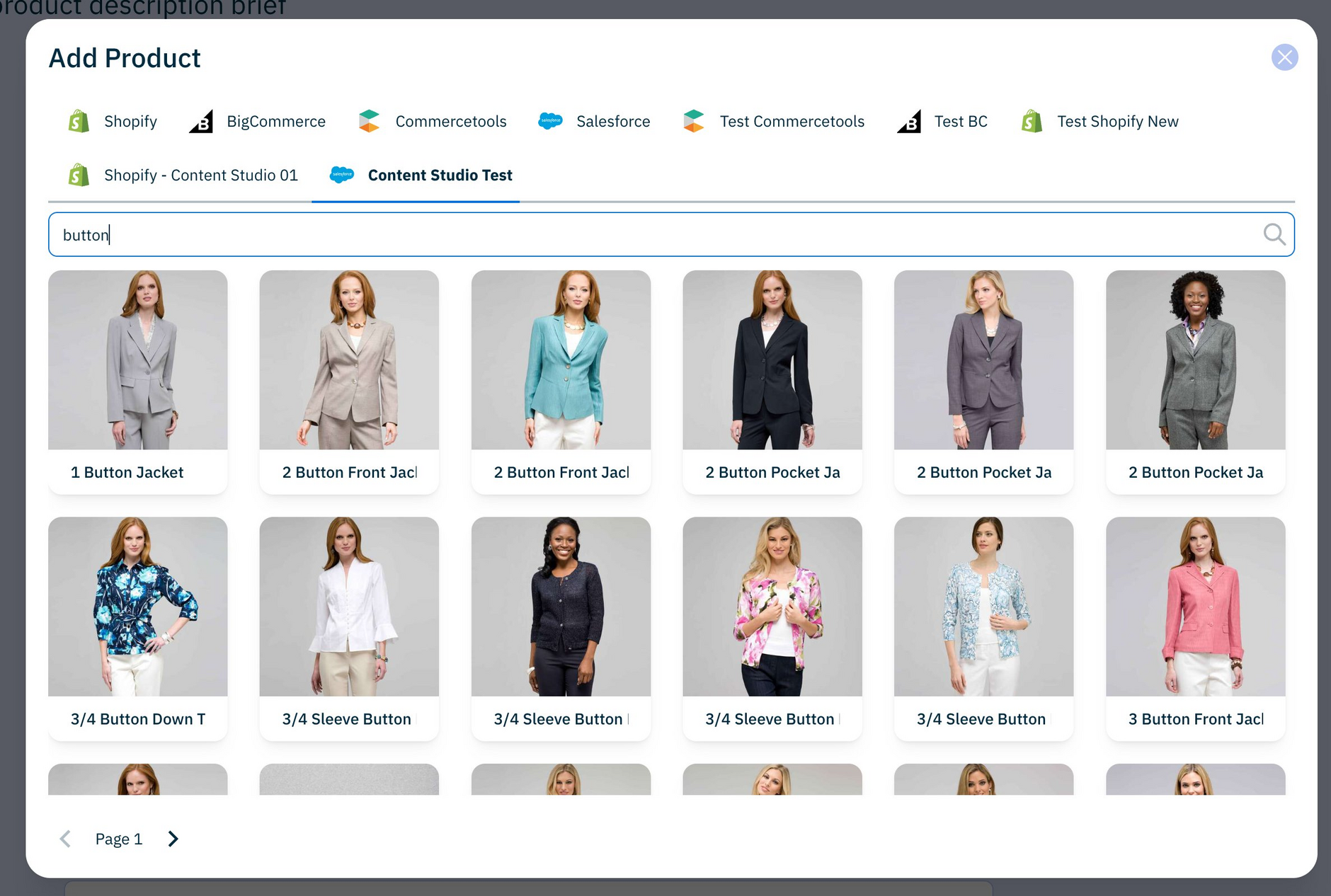Viewport: 1331px width, 896px height.
Task: Select the Salesforce tab
Action: click(594, 121)
